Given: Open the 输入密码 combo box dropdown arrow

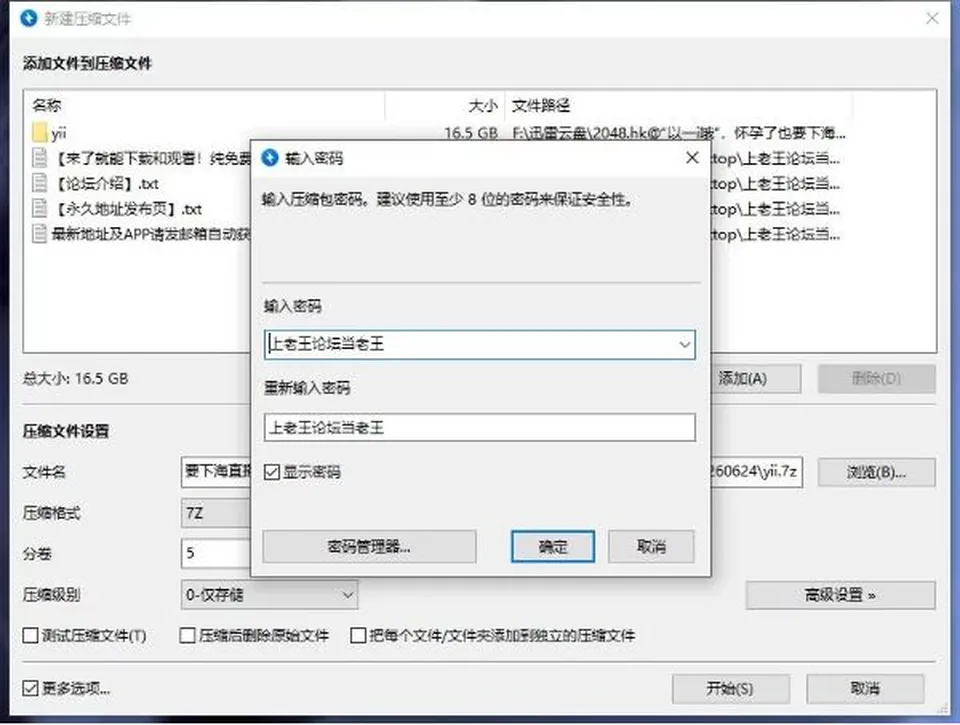Looking at the screenshot, I should click(684, 344).
